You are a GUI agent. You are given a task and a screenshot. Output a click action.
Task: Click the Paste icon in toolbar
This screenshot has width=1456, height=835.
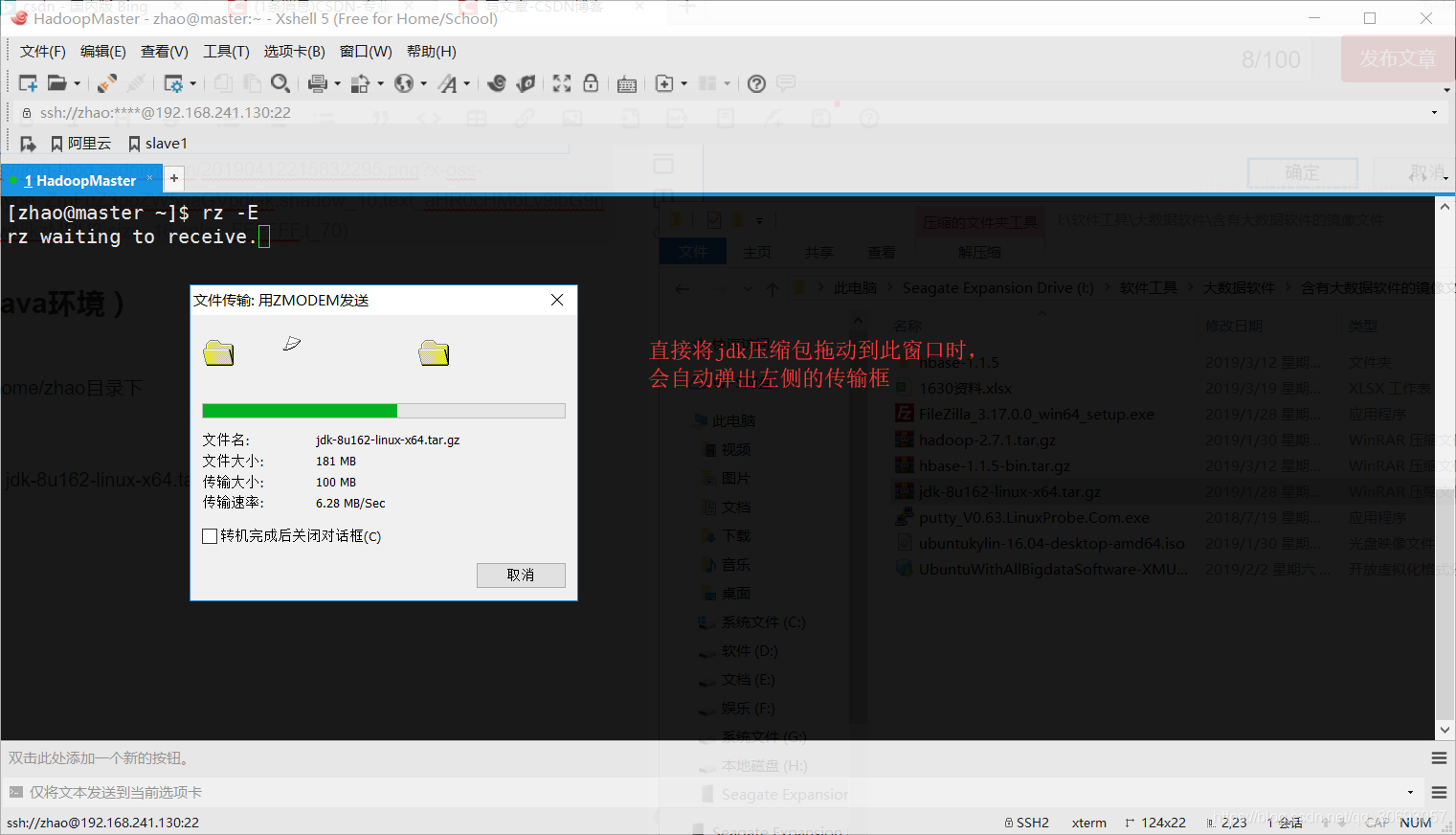[x=252, y=83]
